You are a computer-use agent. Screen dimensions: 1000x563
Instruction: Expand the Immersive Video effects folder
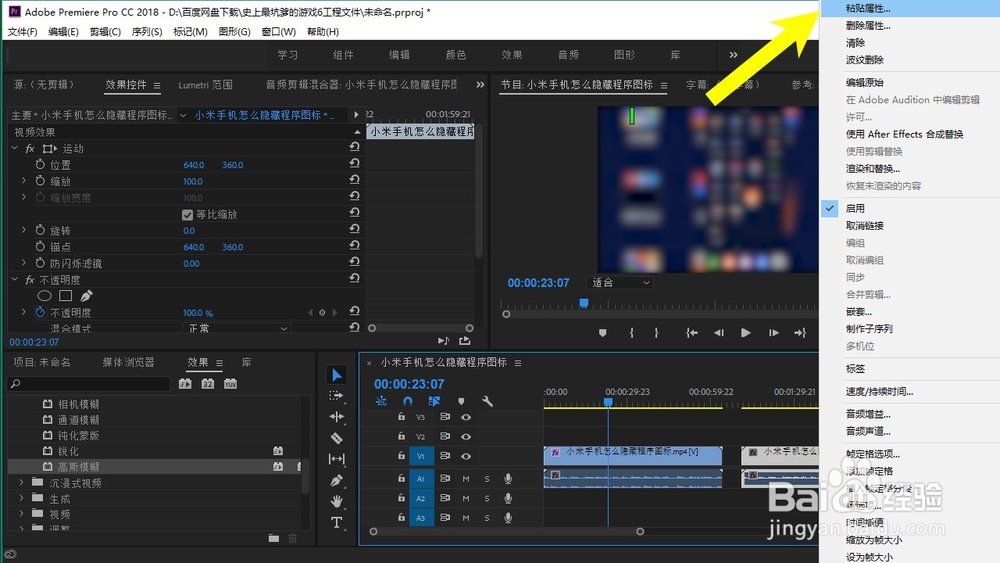point(22,483)
